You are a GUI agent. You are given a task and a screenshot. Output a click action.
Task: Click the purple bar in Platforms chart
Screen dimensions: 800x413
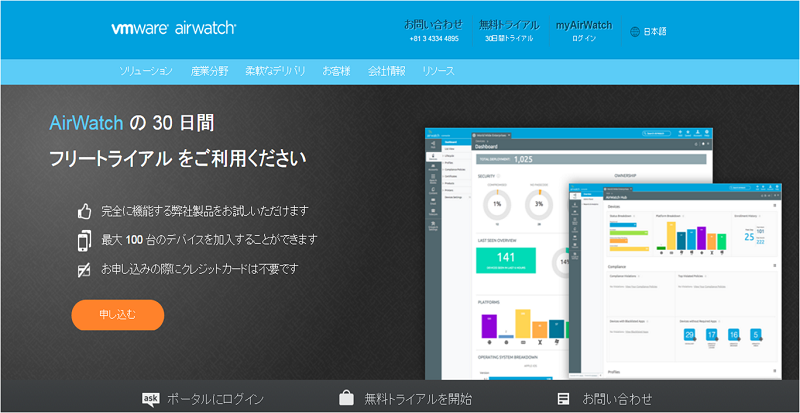489,326
